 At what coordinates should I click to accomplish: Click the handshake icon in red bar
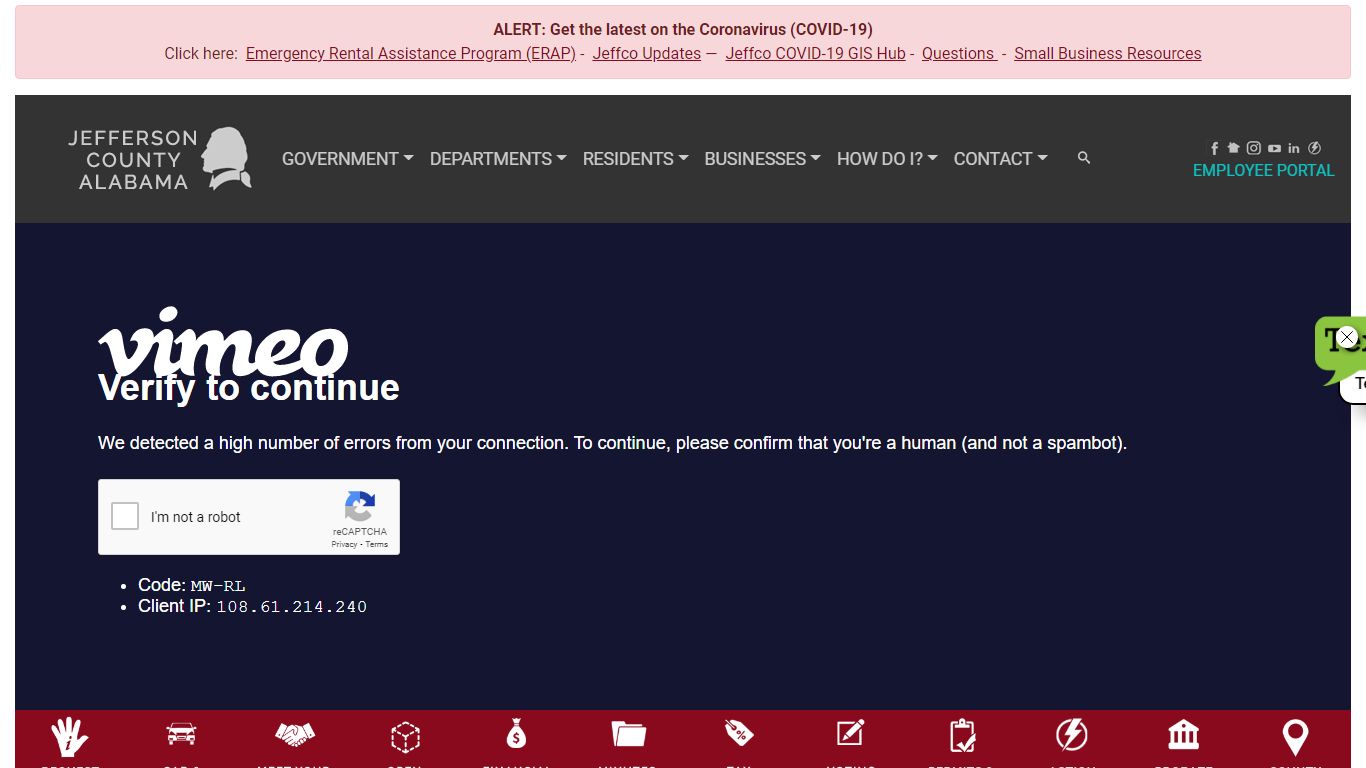(295, 735)
